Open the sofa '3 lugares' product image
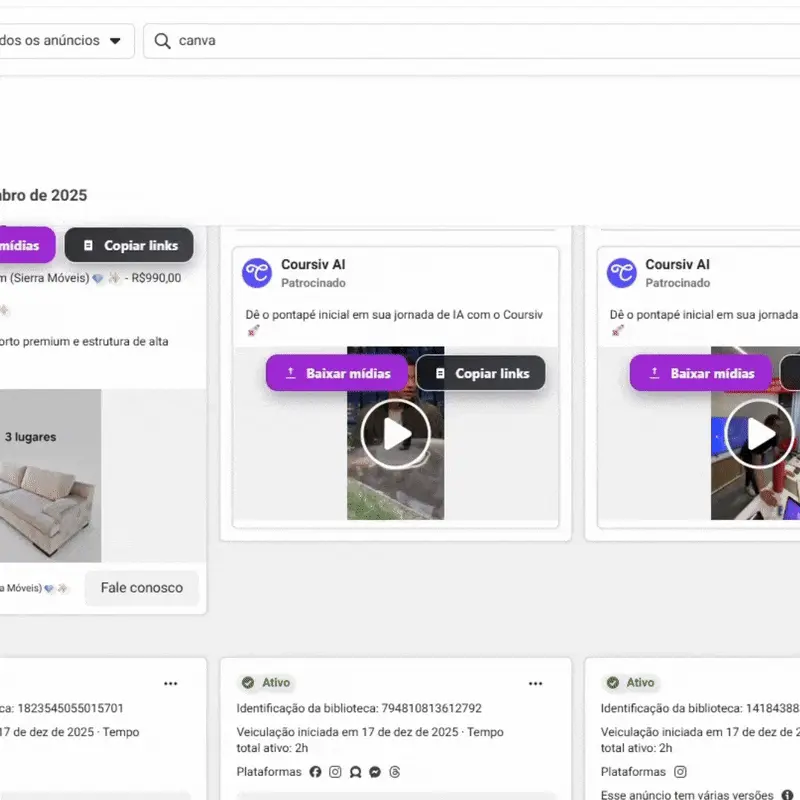Screen dimensions: 800x800 pyautogui.click(x=50, y=476)
